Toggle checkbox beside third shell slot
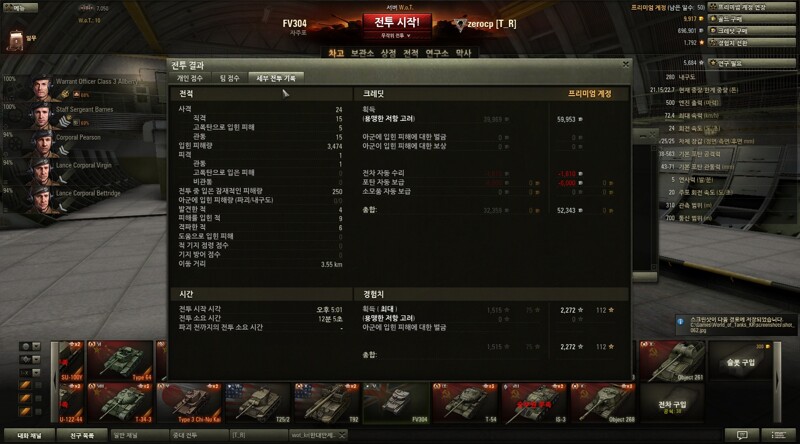Image resolution: width=800 pixels, height=444 pixels. click(x=38, y=411)
